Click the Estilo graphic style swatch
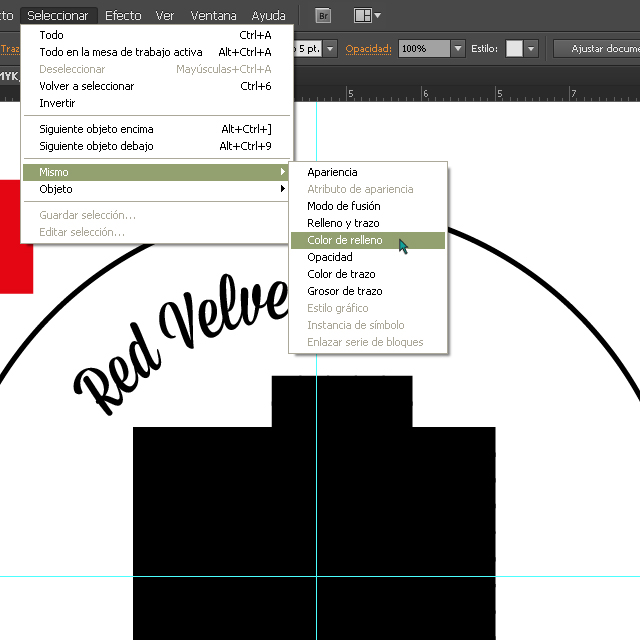 pos(514,49)
